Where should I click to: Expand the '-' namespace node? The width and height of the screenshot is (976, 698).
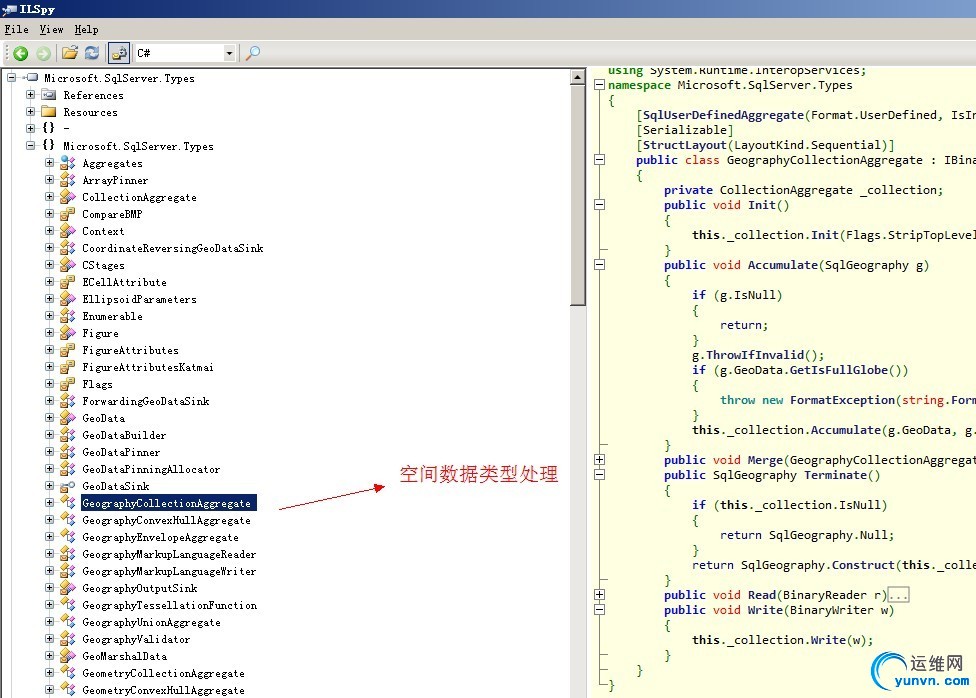(30, 128)
